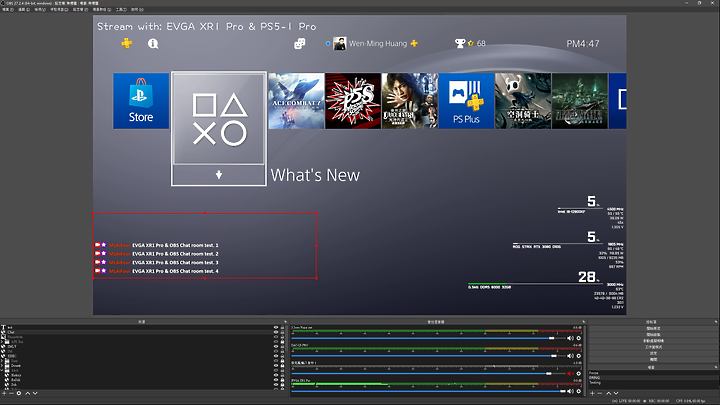This screenshot has height=405, width=720.
Task: Open gear settings of the EVGA XR1 Pro channel
Action: coord(579,391)
